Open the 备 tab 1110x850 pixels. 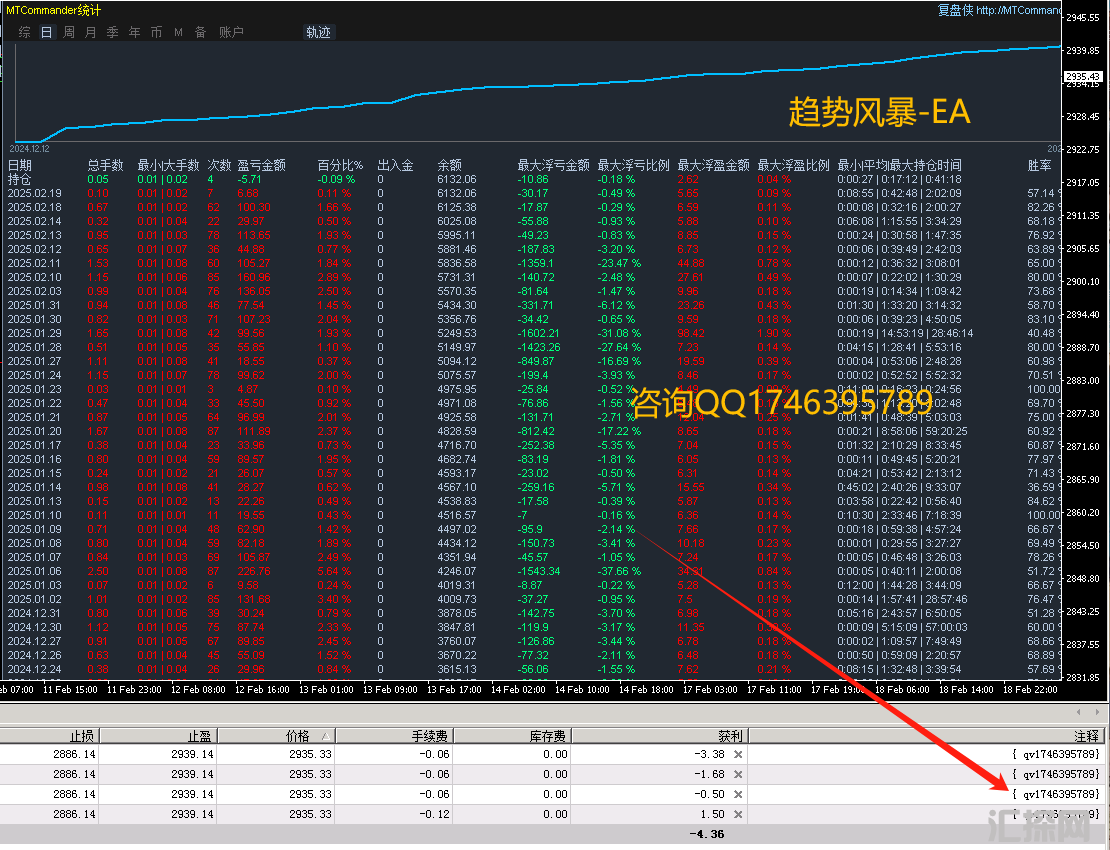pos(200,32)
